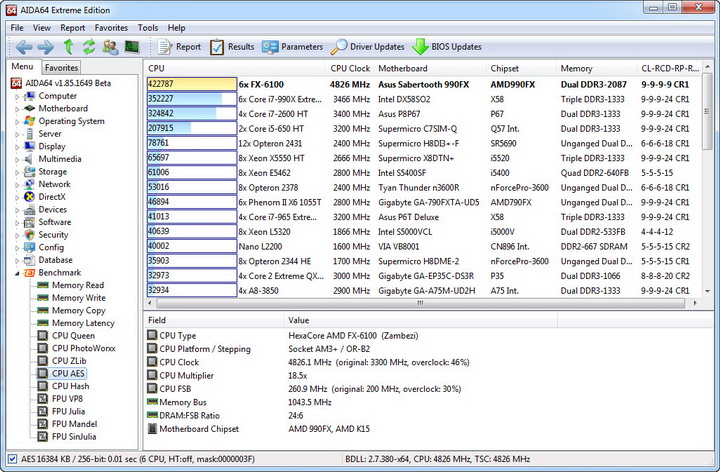
Task: Select the CPU Queen benchmark
Action: [73, 336]
